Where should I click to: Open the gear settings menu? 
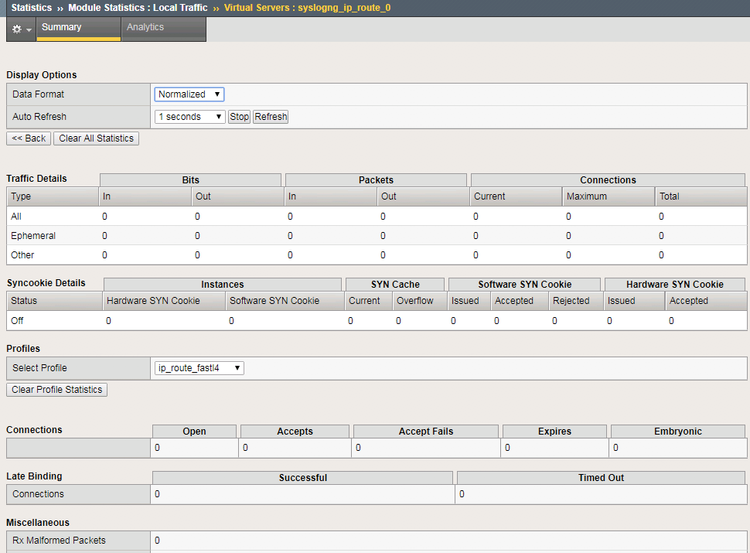[20, 29]
